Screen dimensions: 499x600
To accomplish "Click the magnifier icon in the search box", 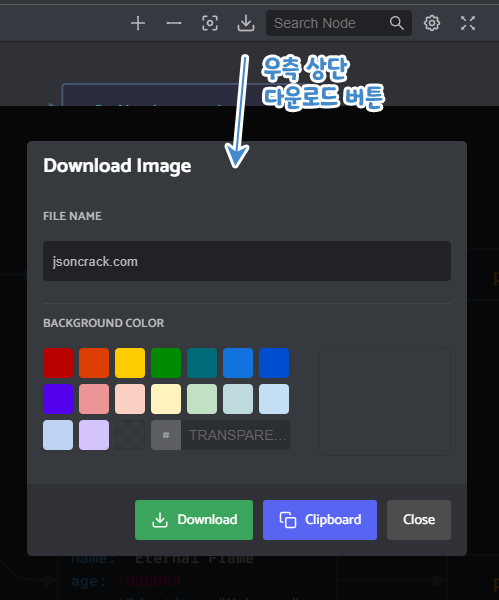I will [397, 23].
